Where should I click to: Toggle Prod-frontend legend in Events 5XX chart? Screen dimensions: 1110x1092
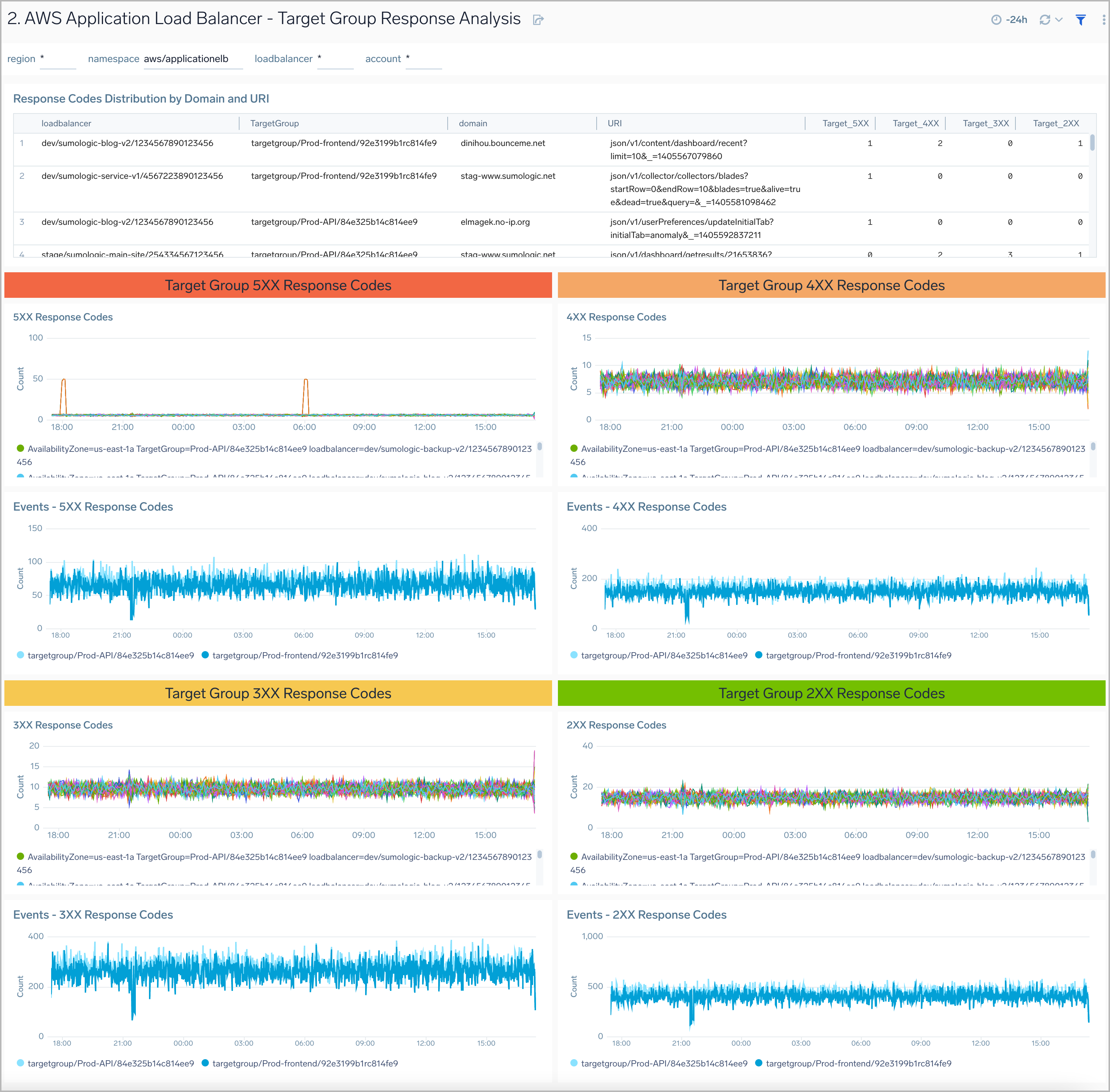point(299,655)
